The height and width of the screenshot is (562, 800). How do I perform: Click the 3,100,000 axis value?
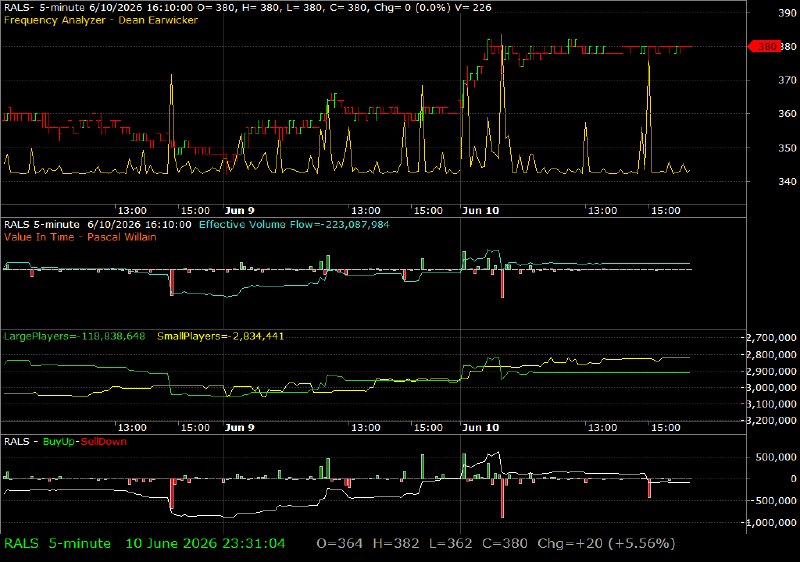point(771,404)
